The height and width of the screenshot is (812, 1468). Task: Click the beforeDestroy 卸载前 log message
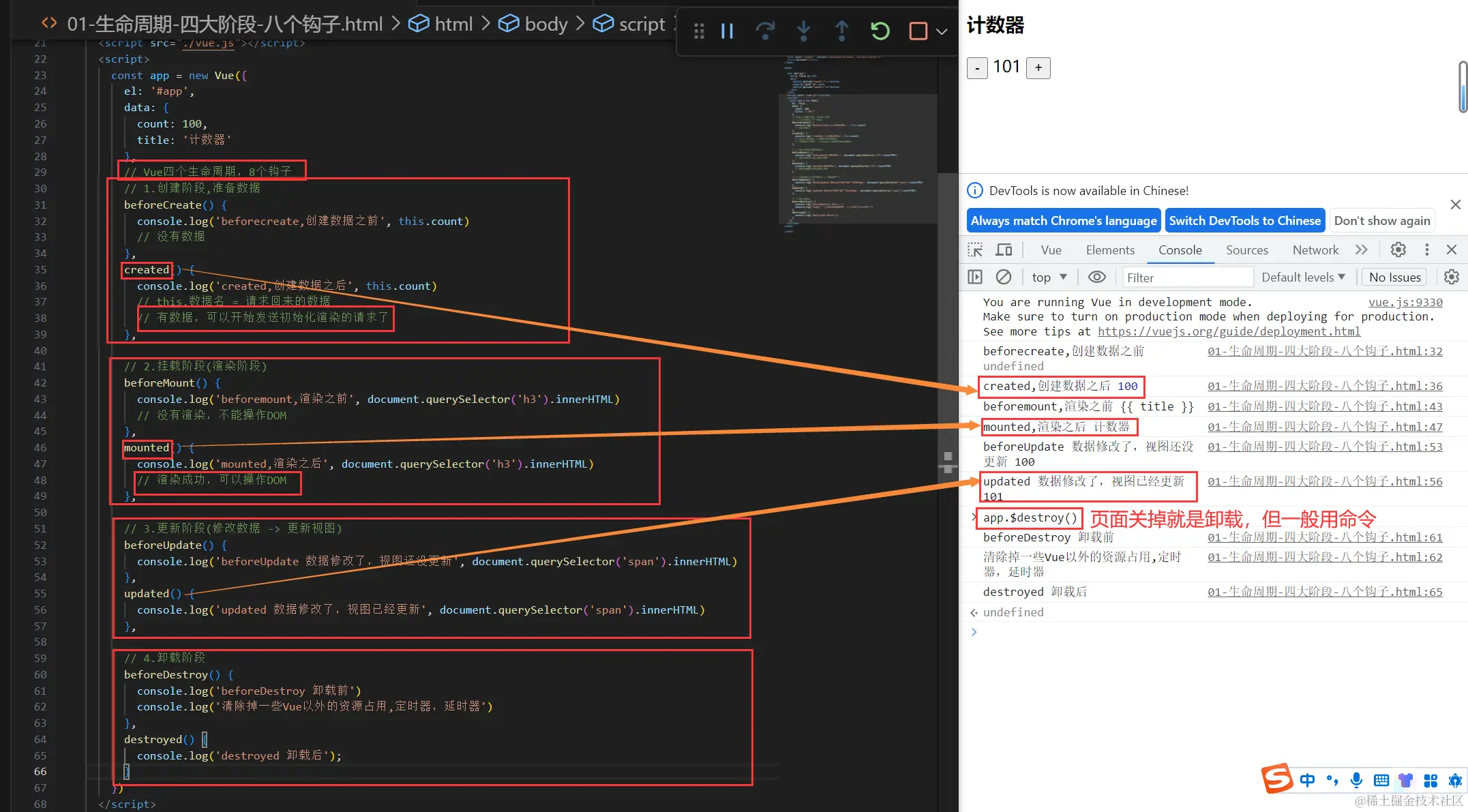[x=1048, y=537]
